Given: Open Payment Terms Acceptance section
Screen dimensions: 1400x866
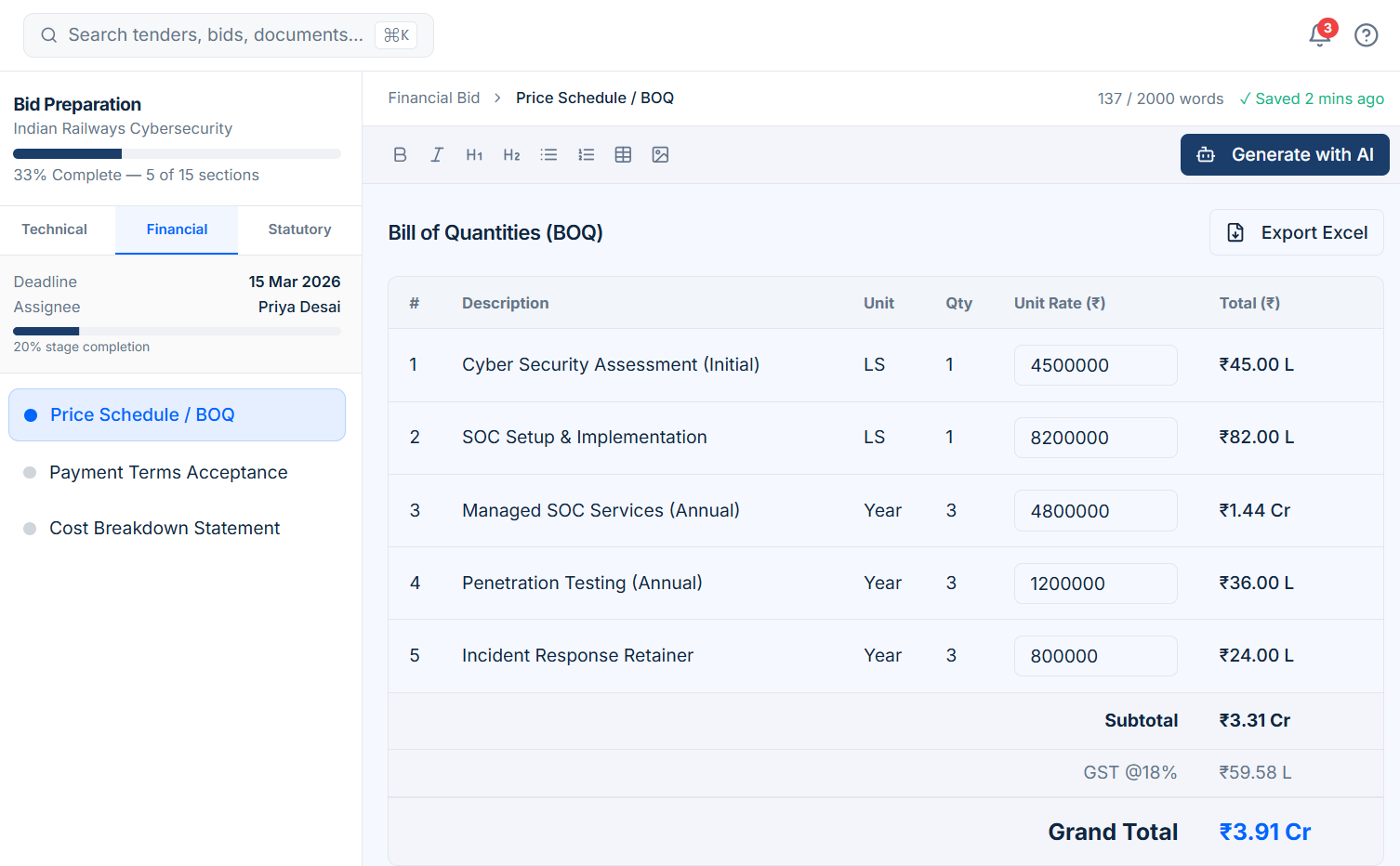Looking at the screenshot, I should [177, 472].
